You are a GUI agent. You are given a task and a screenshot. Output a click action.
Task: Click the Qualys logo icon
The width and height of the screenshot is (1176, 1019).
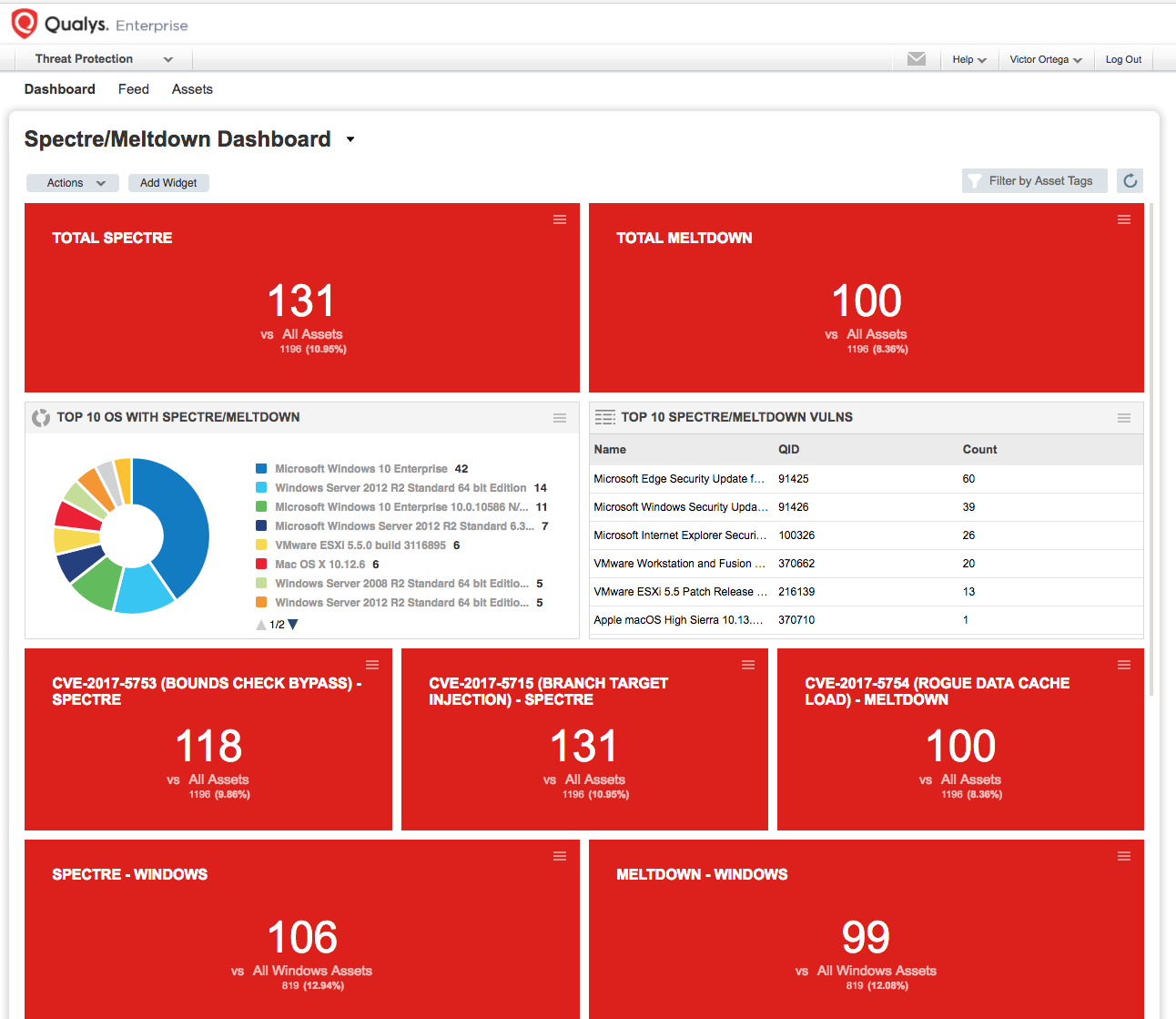coord(25,24)
